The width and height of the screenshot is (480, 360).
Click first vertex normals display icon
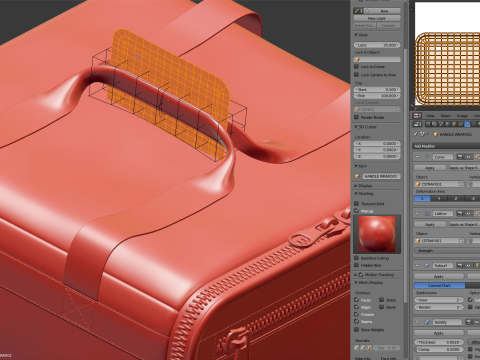pyautogui.click(x=357, y=348)
